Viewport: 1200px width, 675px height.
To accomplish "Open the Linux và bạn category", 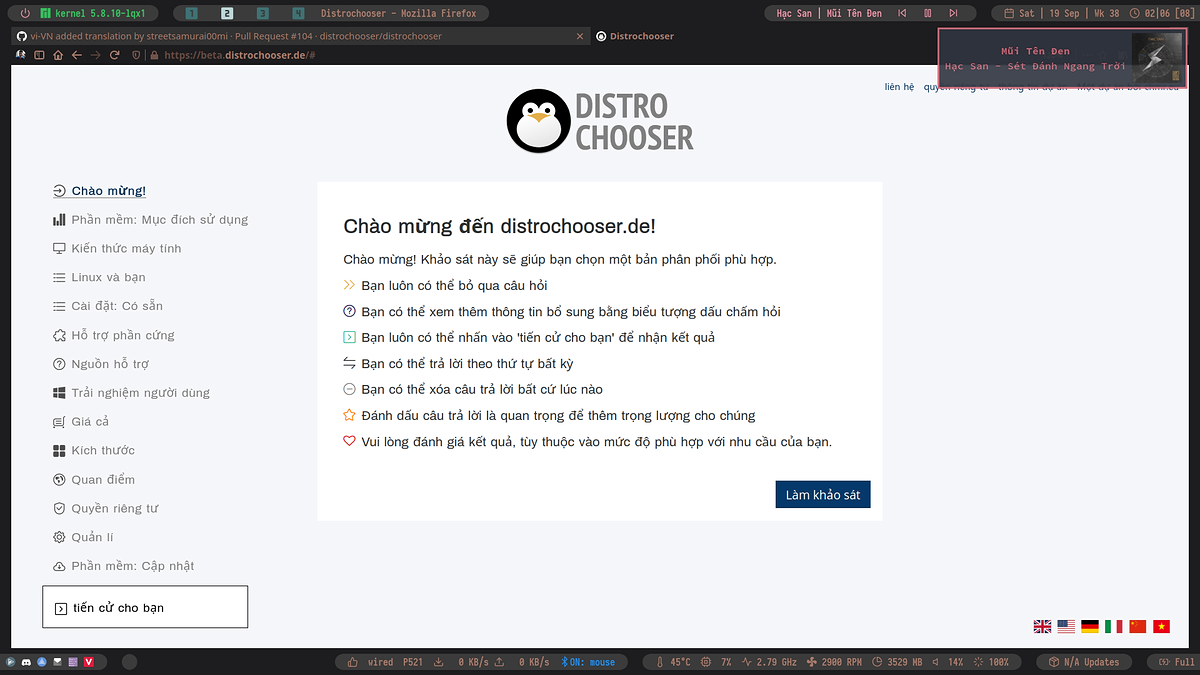I will click(x=99, y=278).
